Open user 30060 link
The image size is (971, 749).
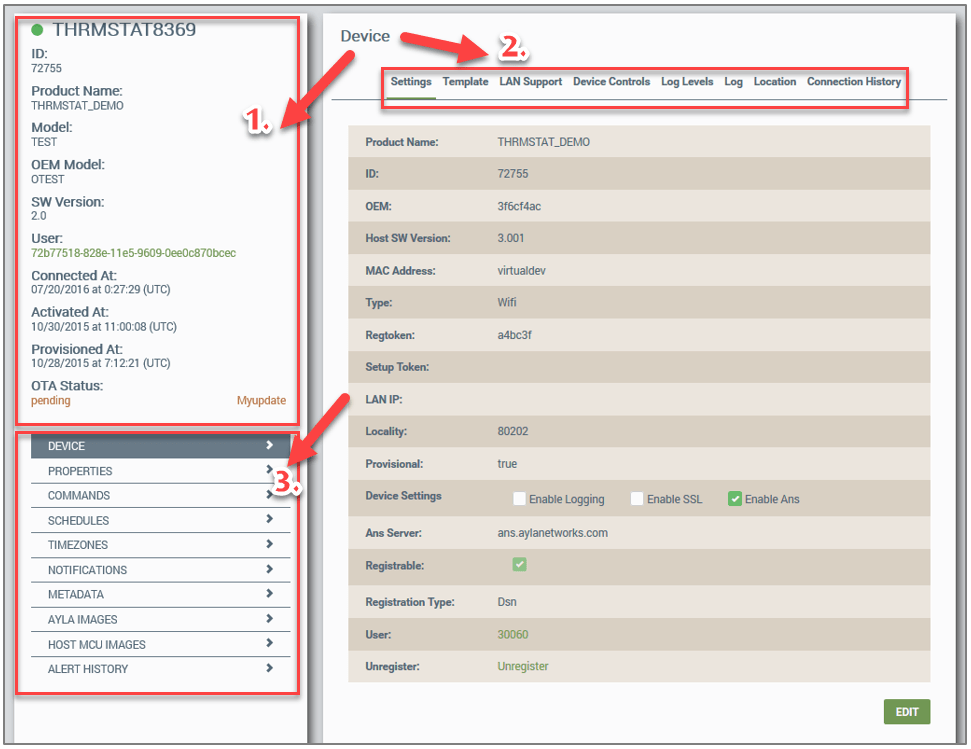[x=513, y=634]
